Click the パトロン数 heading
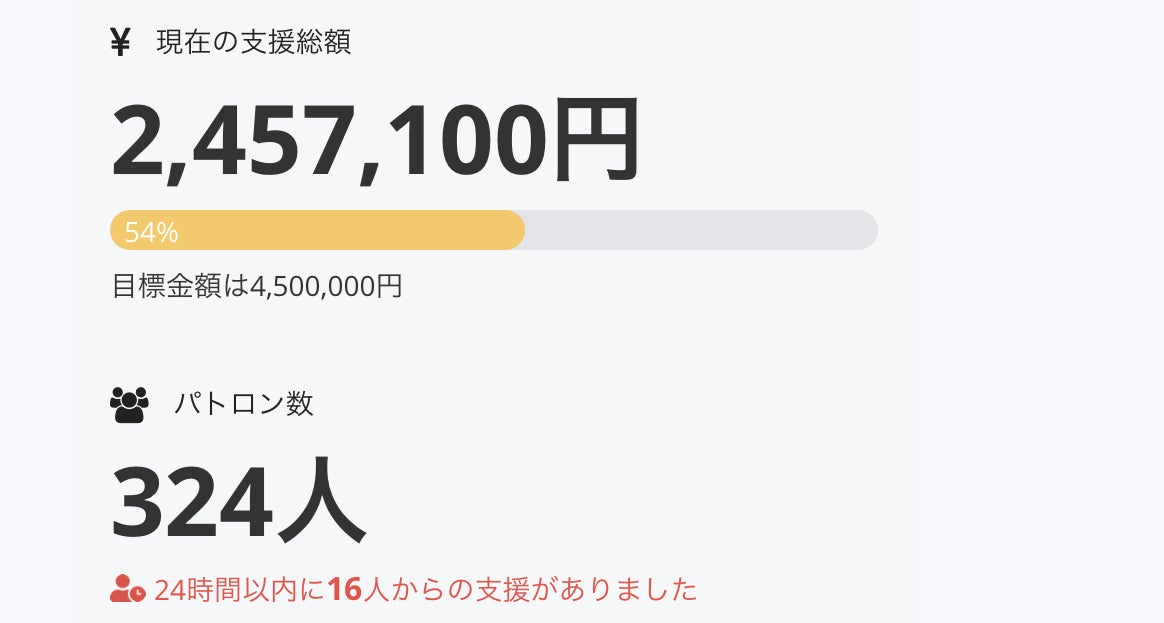1164x623 pixels. click(243, 404)
